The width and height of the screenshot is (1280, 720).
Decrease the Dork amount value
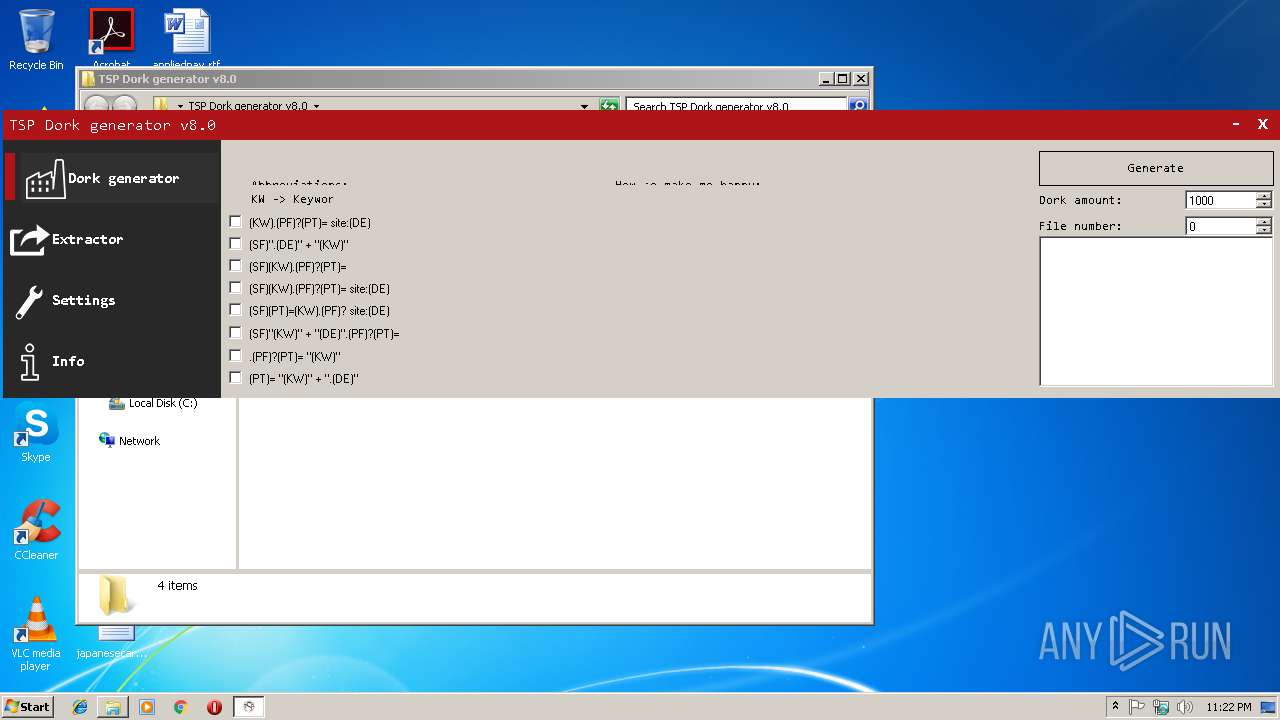click(x=1264, y=204)
